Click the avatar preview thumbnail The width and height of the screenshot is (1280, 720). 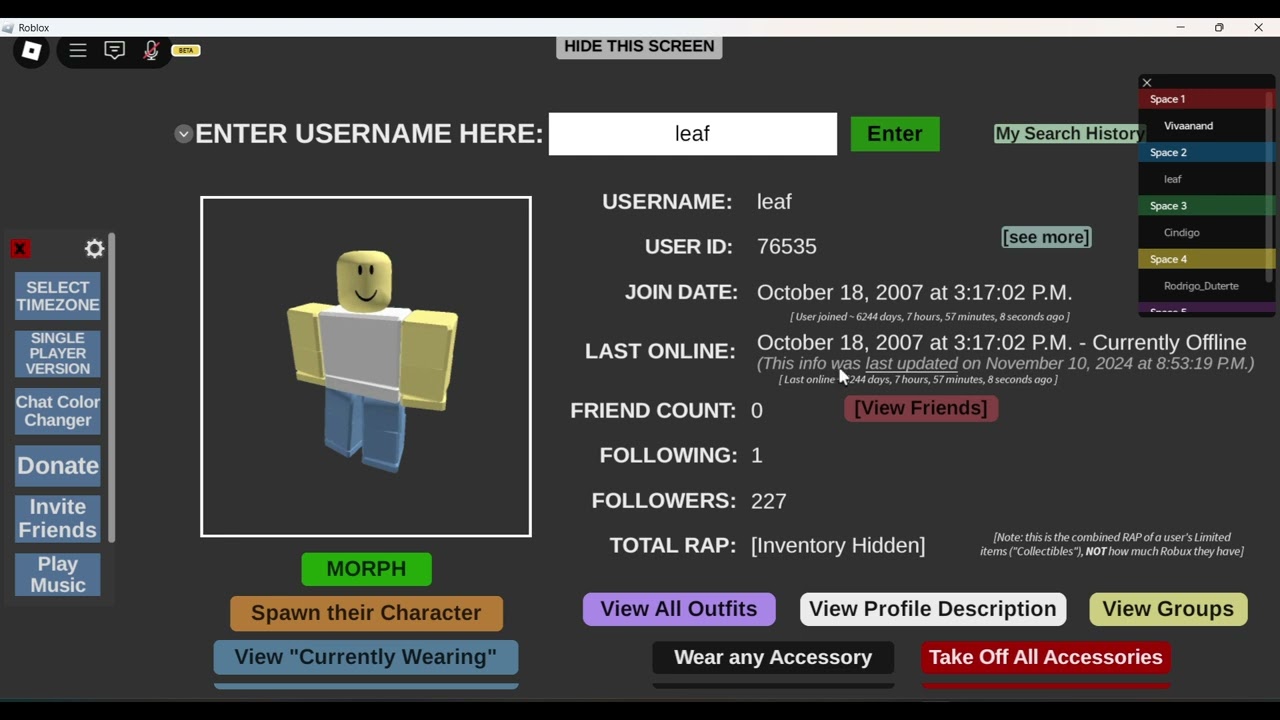point(366,367)
